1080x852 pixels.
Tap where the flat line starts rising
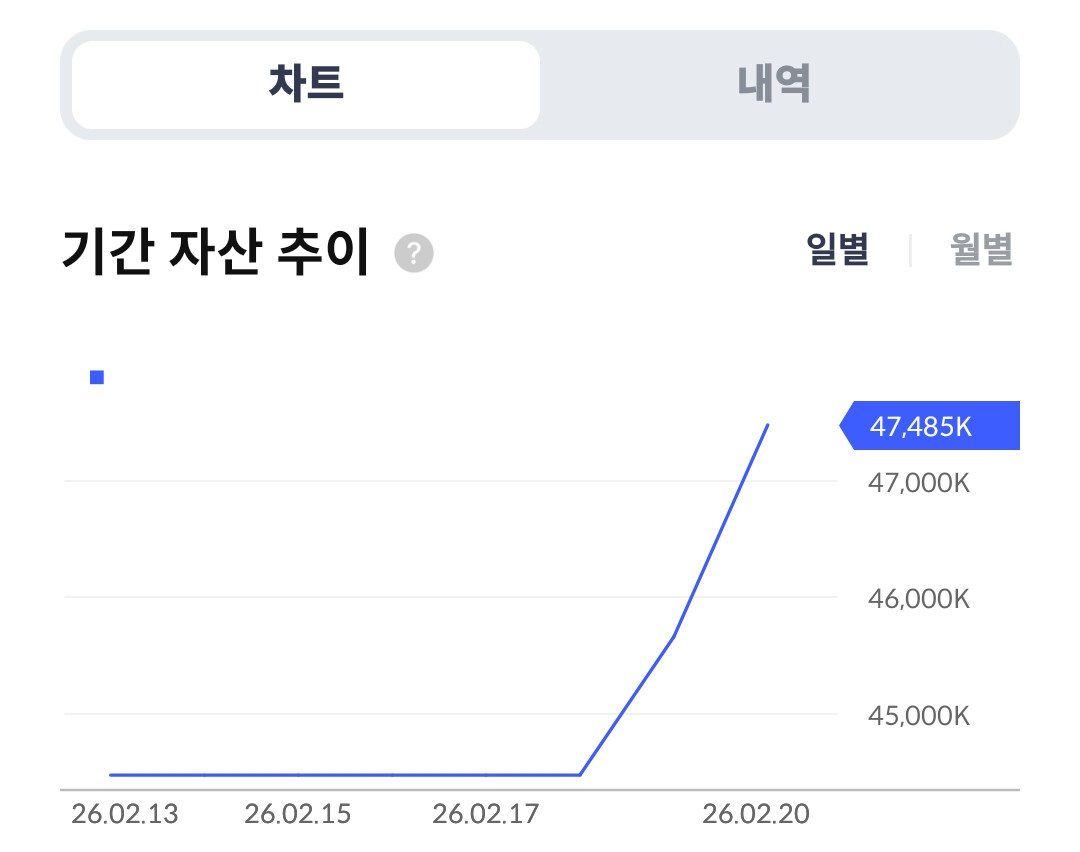[x=580, y=775]
